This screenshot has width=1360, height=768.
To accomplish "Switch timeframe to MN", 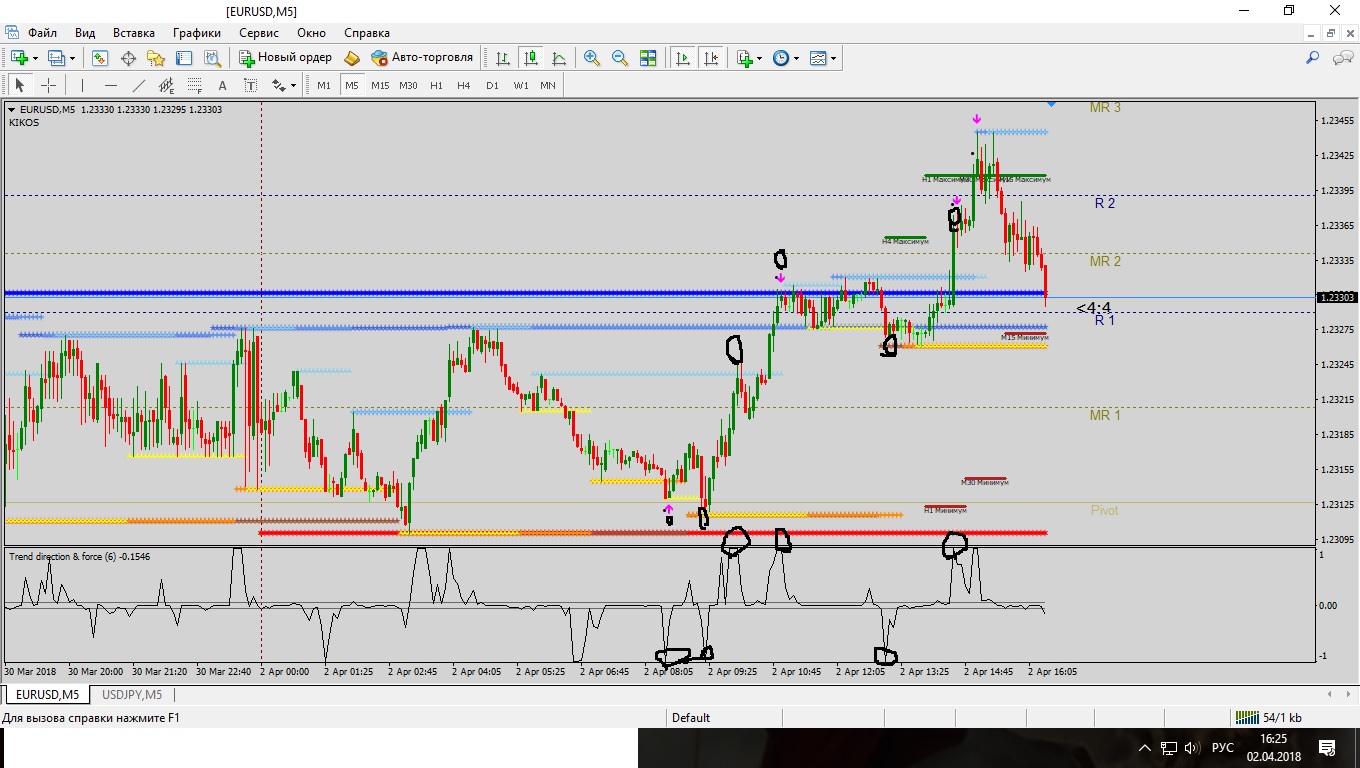I will pos(548,85).
